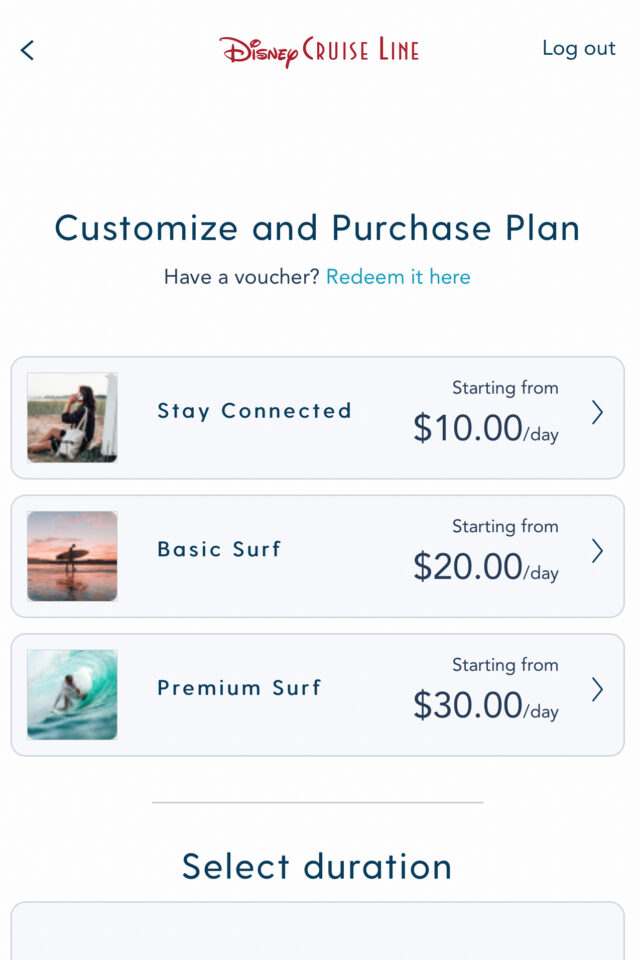
Task: Tap the Stay Connected beach photo
Action: (72, 417)
